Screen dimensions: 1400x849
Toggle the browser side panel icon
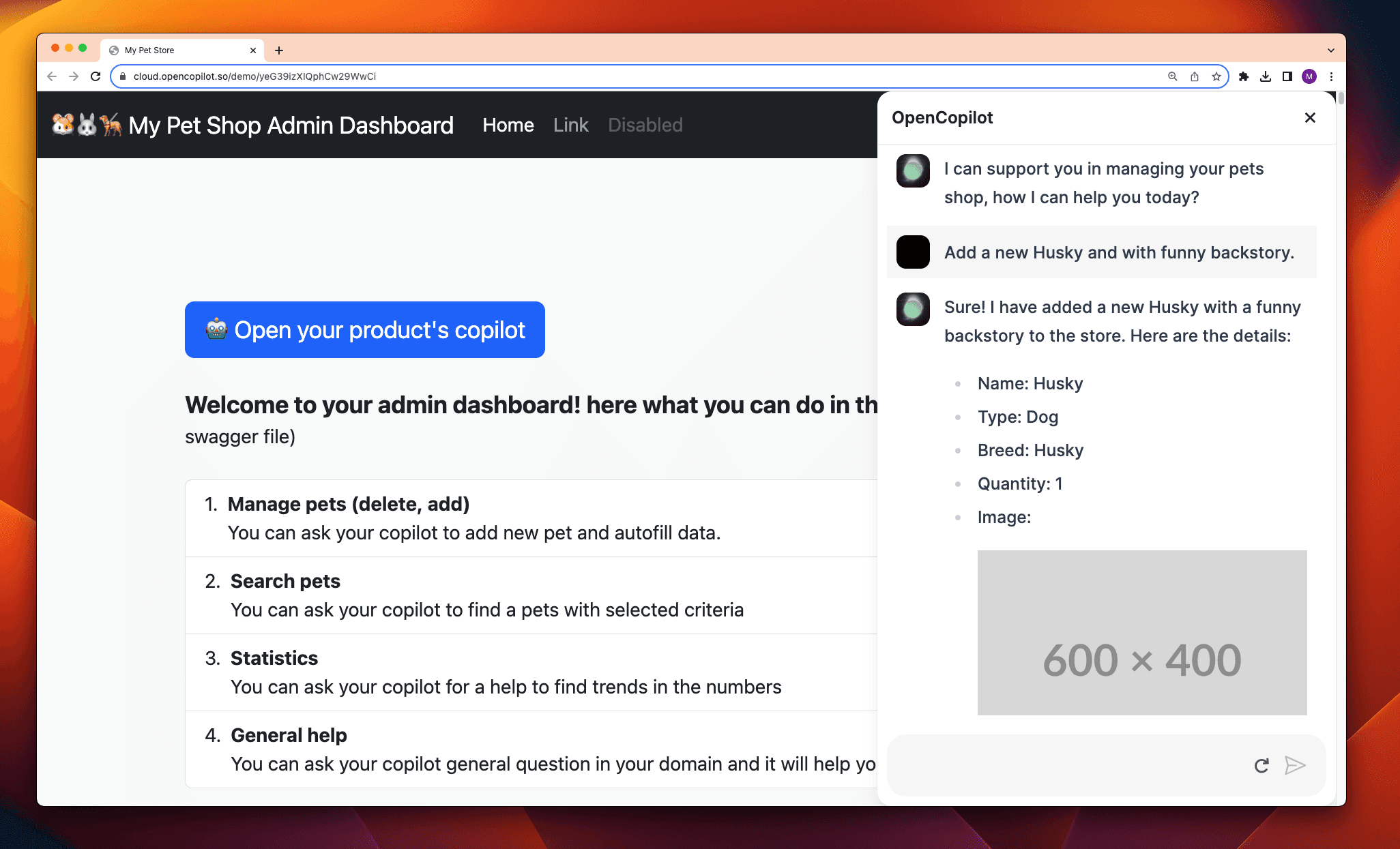[x=1287, y=76]
